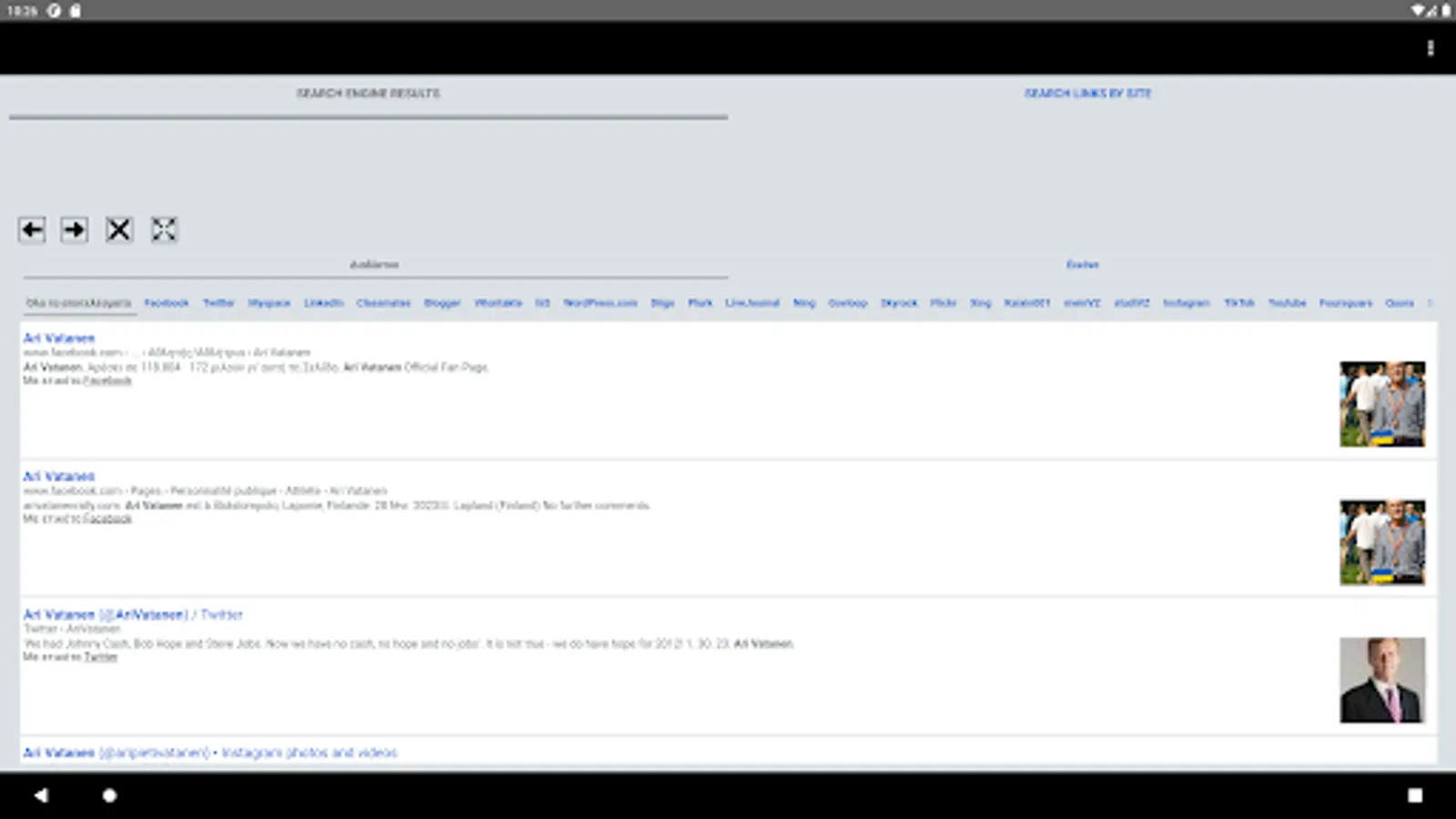This screenshot has height=819, width=1456.
Task: Click the underlined Facebook link in first result
Action: 107,380
